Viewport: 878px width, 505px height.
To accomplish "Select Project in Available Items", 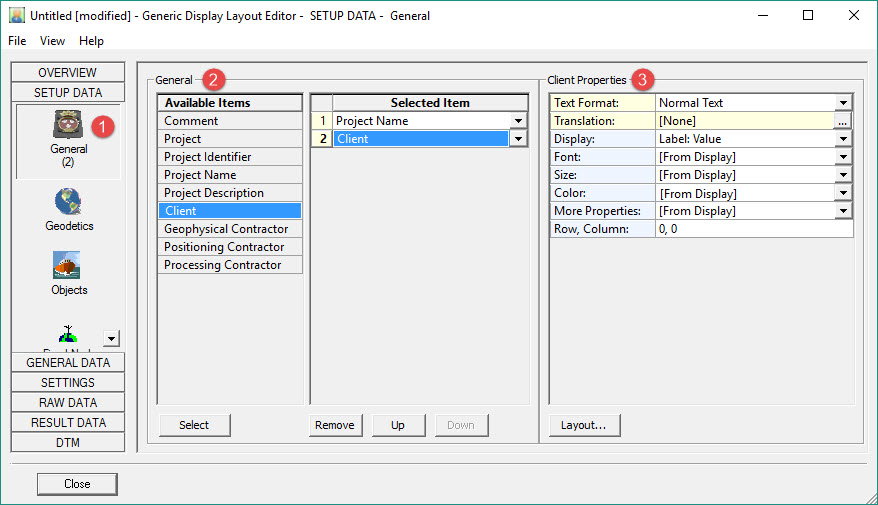I will (230, 139).
